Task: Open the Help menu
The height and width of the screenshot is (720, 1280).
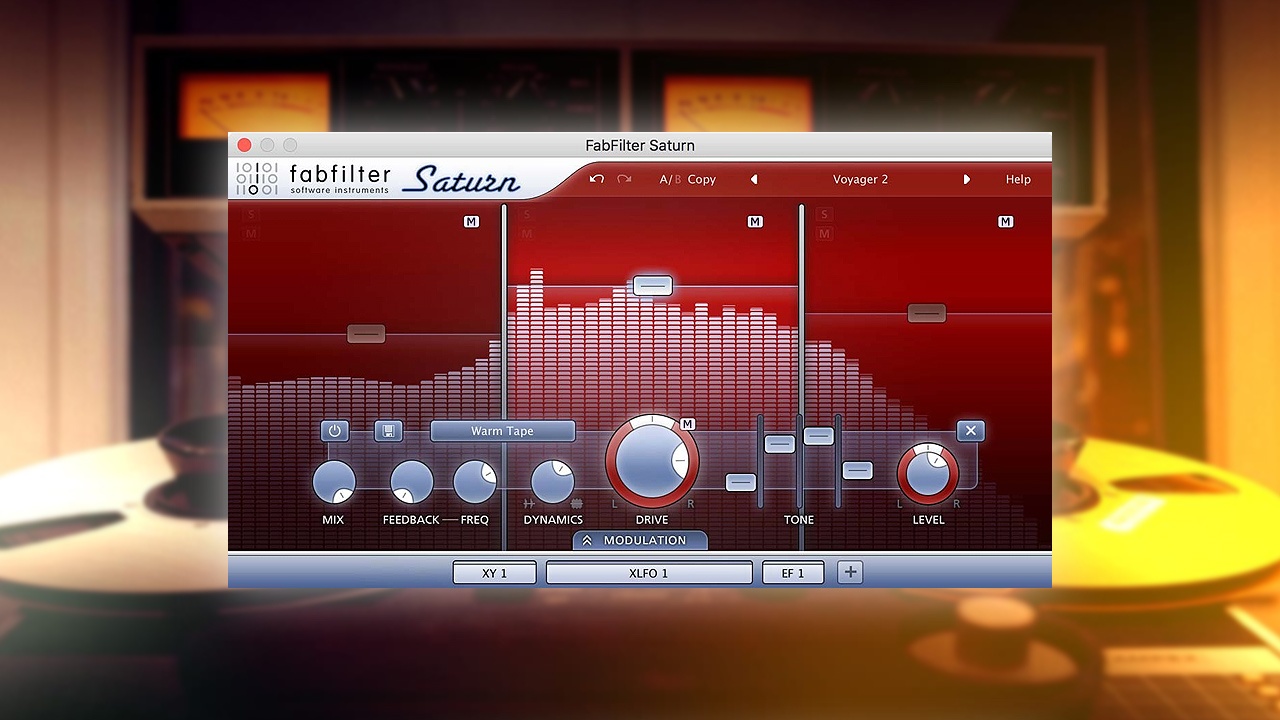Action: point(1018,180)
